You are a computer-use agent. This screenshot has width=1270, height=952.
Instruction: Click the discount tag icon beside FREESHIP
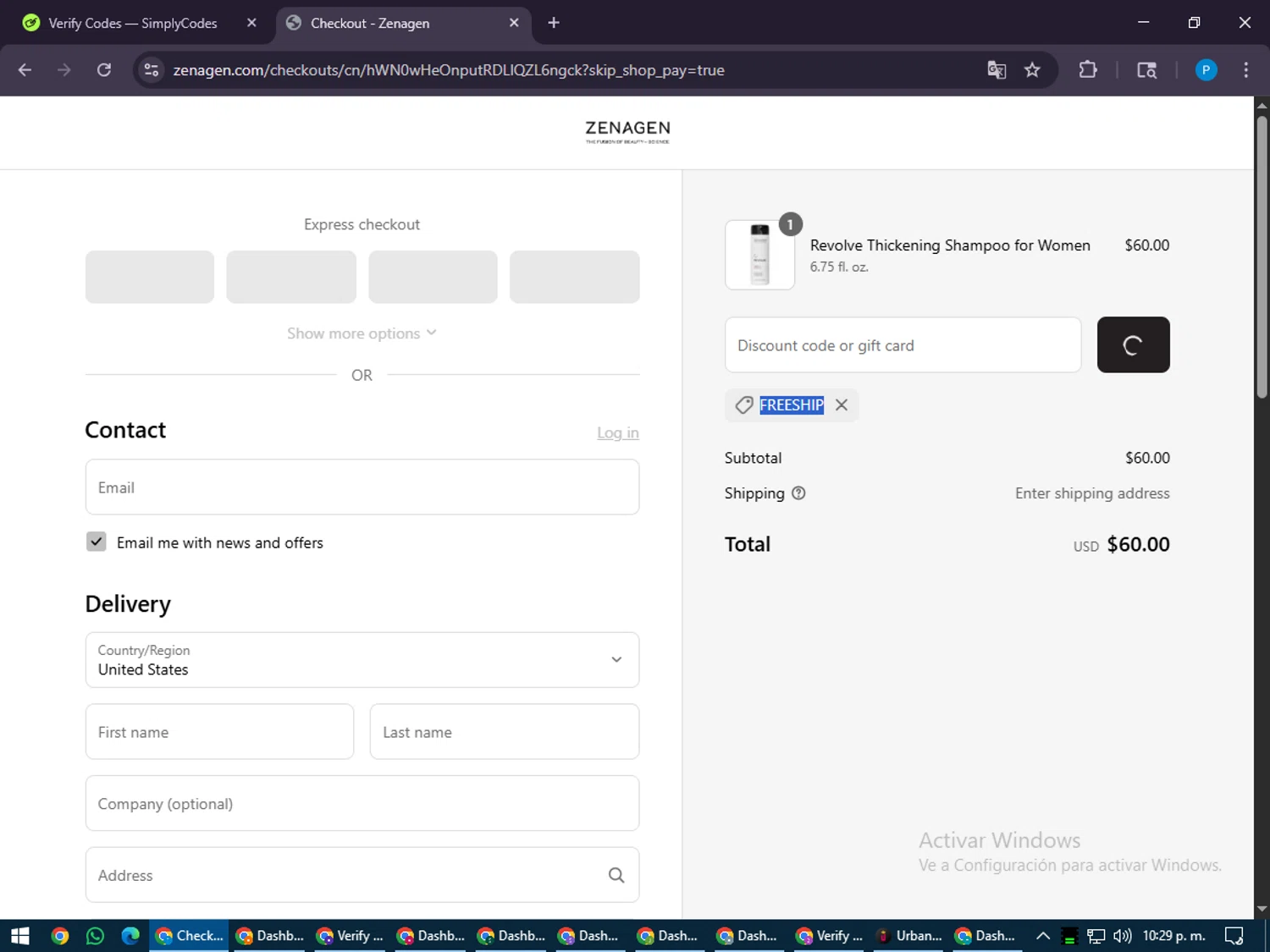point(744,405)
